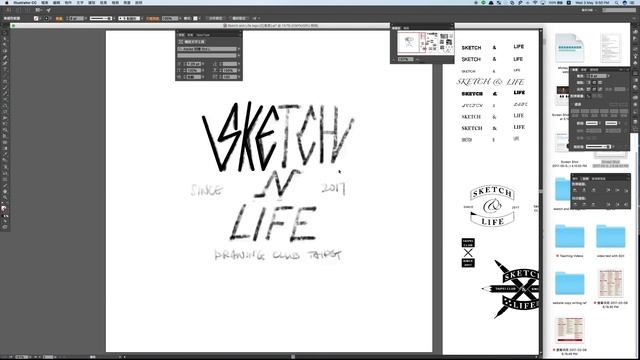Open the Illustrator CC application menu
Screen dimensions: 640x360
pyautogui.click(x=25, y=2)
